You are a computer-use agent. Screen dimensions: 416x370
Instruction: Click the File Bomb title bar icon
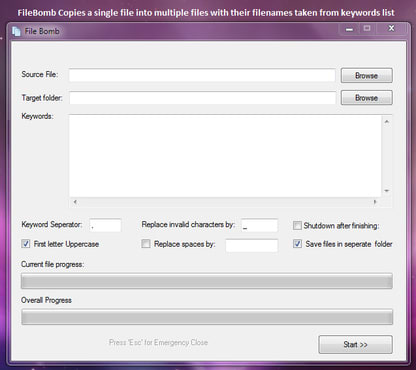pyautogui.click(x=16, y=31)
